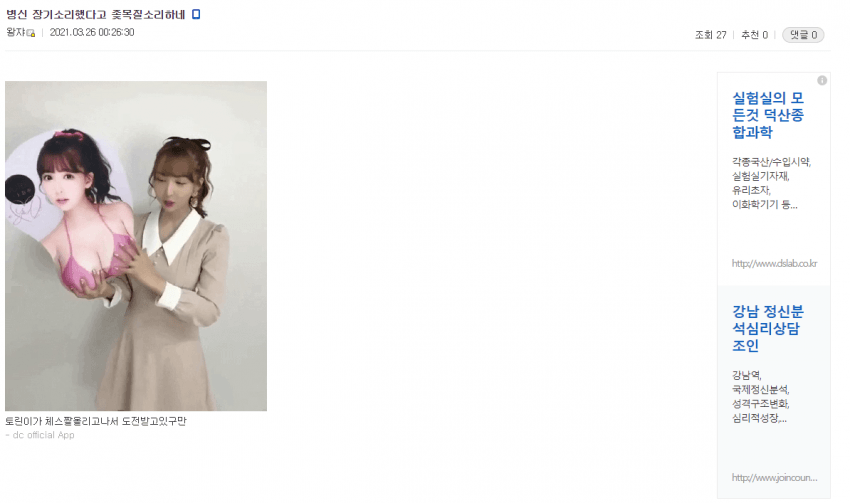Click the mobile phone icon beside post title
Image resolution: width=850 pixels, height=503 pixels.
tap(196, 14)
